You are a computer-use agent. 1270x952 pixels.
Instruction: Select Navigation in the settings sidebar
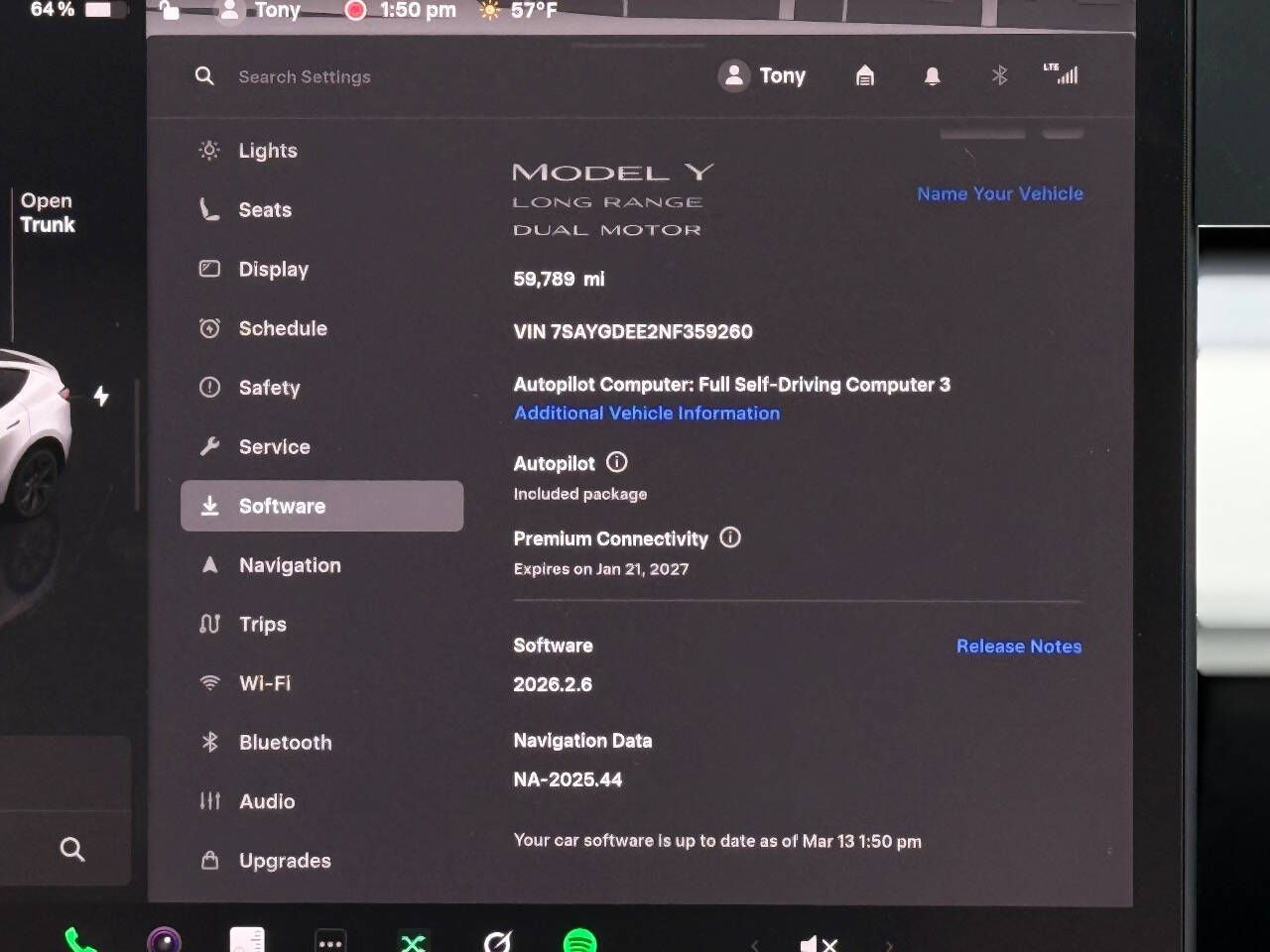tap(290, 565)
